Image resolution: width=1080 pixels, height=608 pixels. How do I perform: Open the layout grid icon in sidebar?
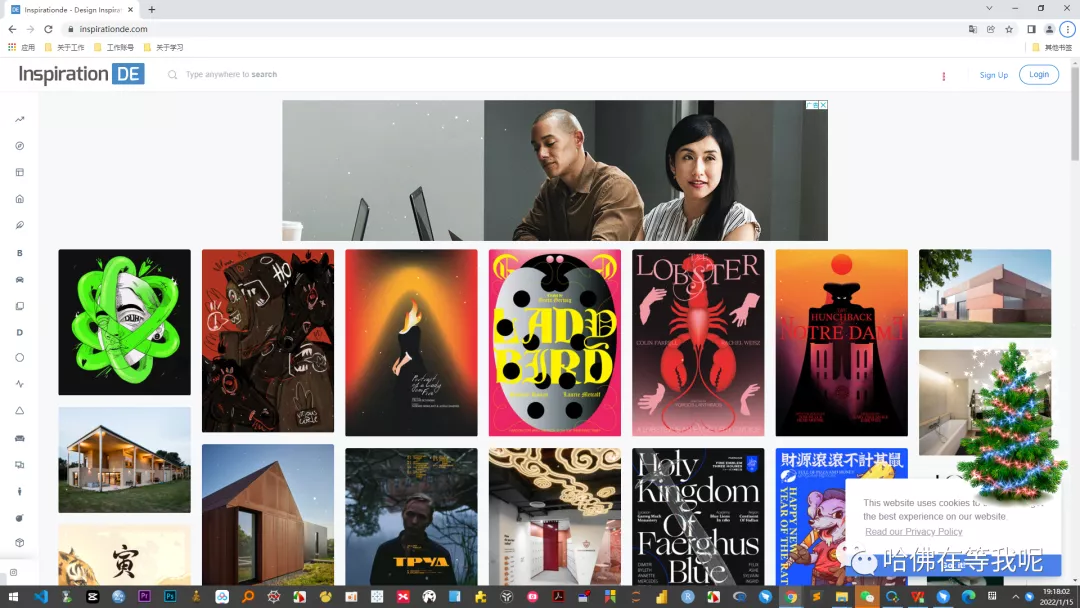20,172
